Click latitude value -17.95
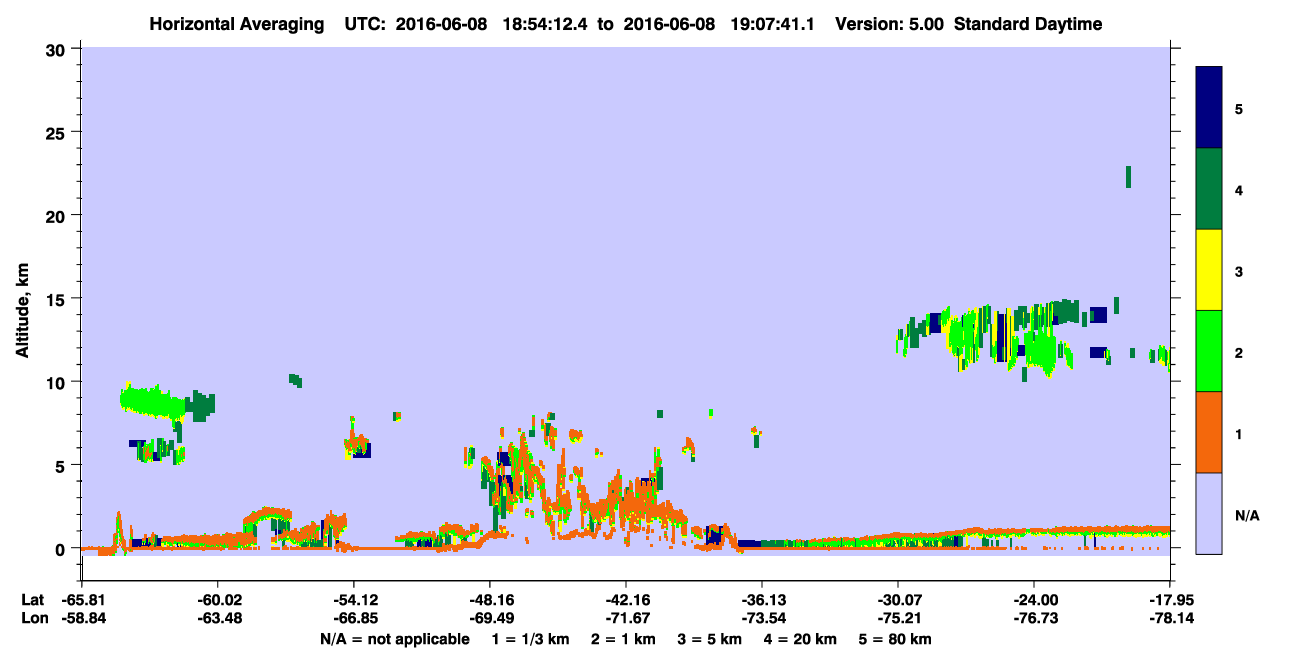The width and height of the screenshot is (1300, 667). click(1169, 600)
